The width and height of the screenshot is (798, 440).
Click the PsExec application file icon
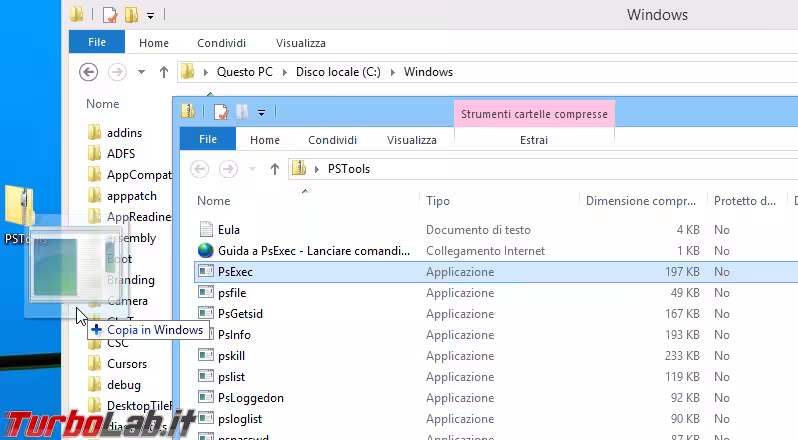coord(206,272)
